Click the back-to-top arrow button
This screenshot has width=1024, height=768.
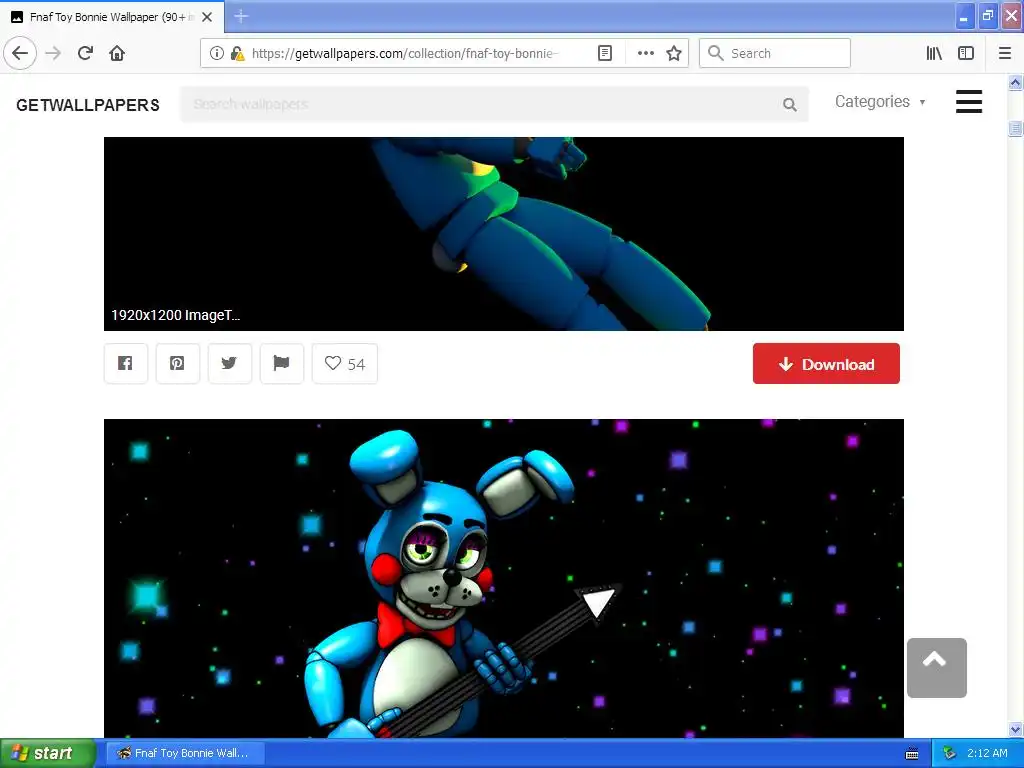point(936,667)
